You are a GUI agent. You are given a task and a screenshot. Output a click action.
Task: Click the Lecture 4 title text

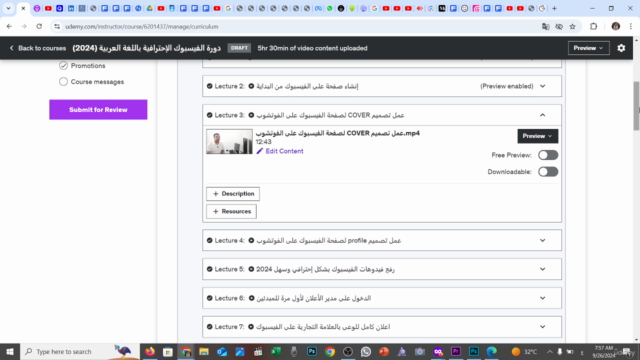[329, 240]
